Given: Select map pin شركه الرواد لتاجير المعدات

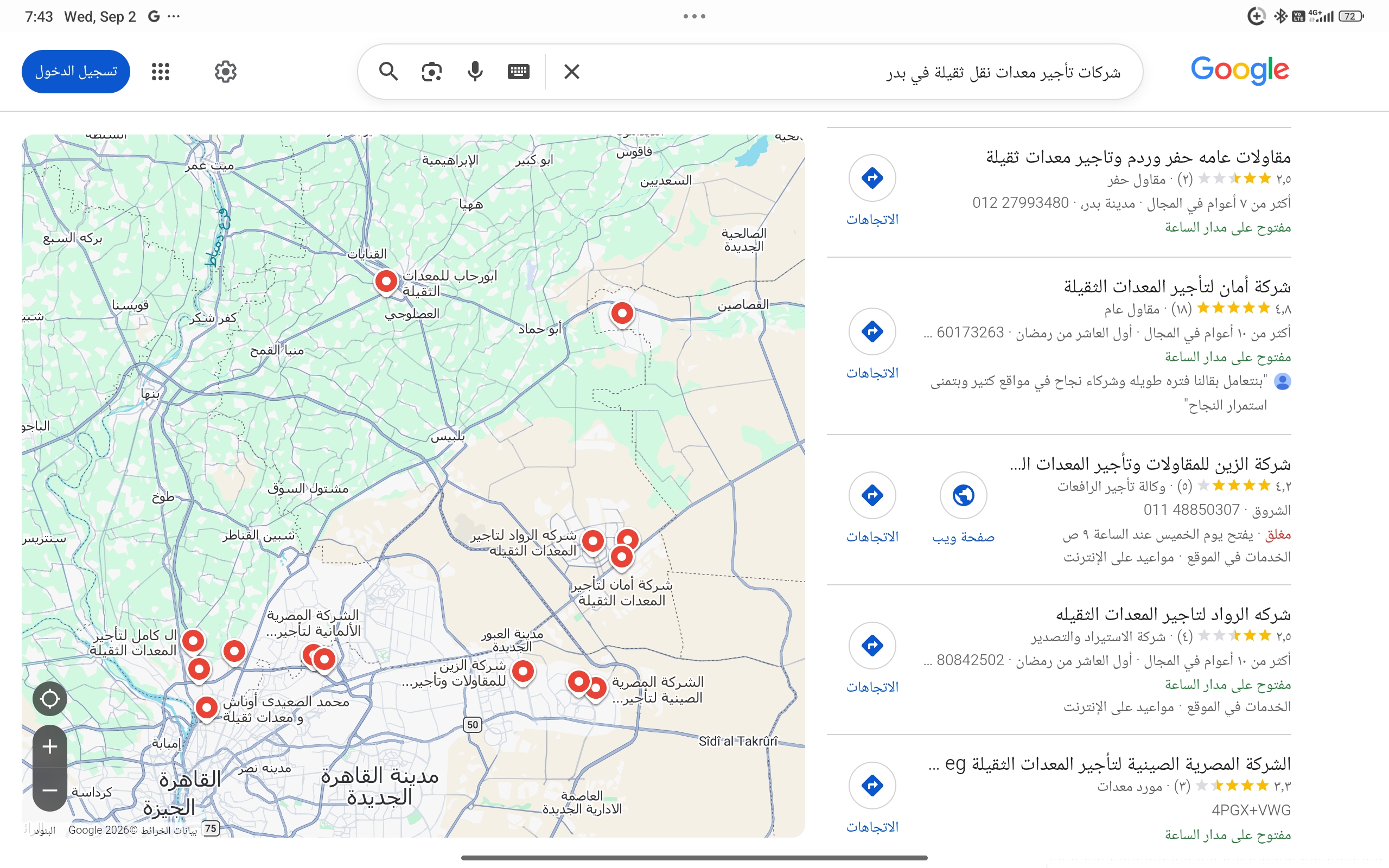Looking at the screenshot, I should coord(593,541).
